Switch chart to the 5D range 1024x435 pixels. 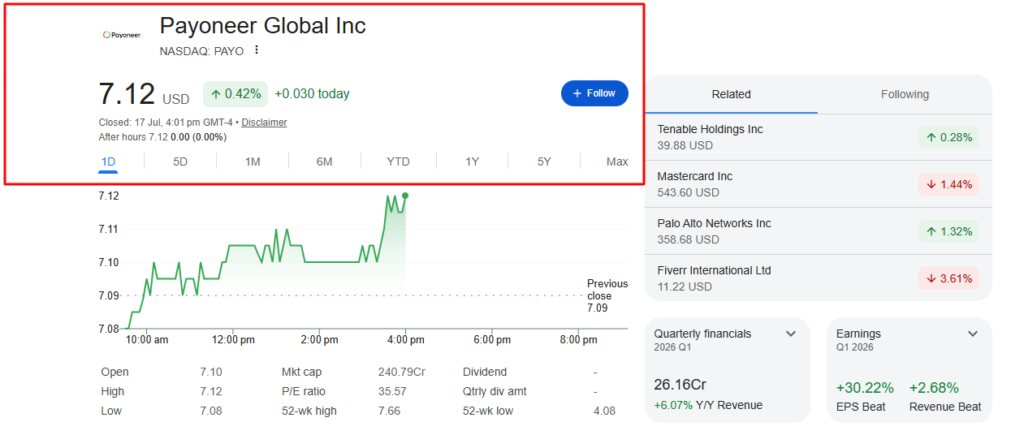click(x=180, y=162)
